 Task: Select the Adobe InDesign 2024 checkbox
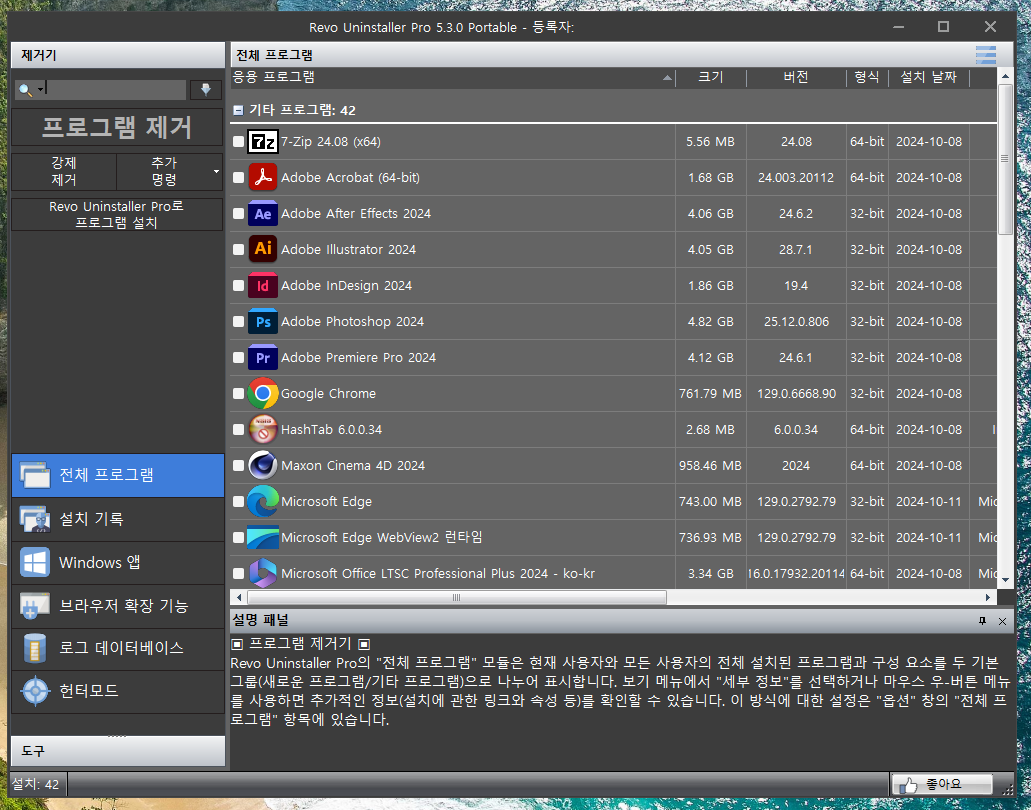239,285
